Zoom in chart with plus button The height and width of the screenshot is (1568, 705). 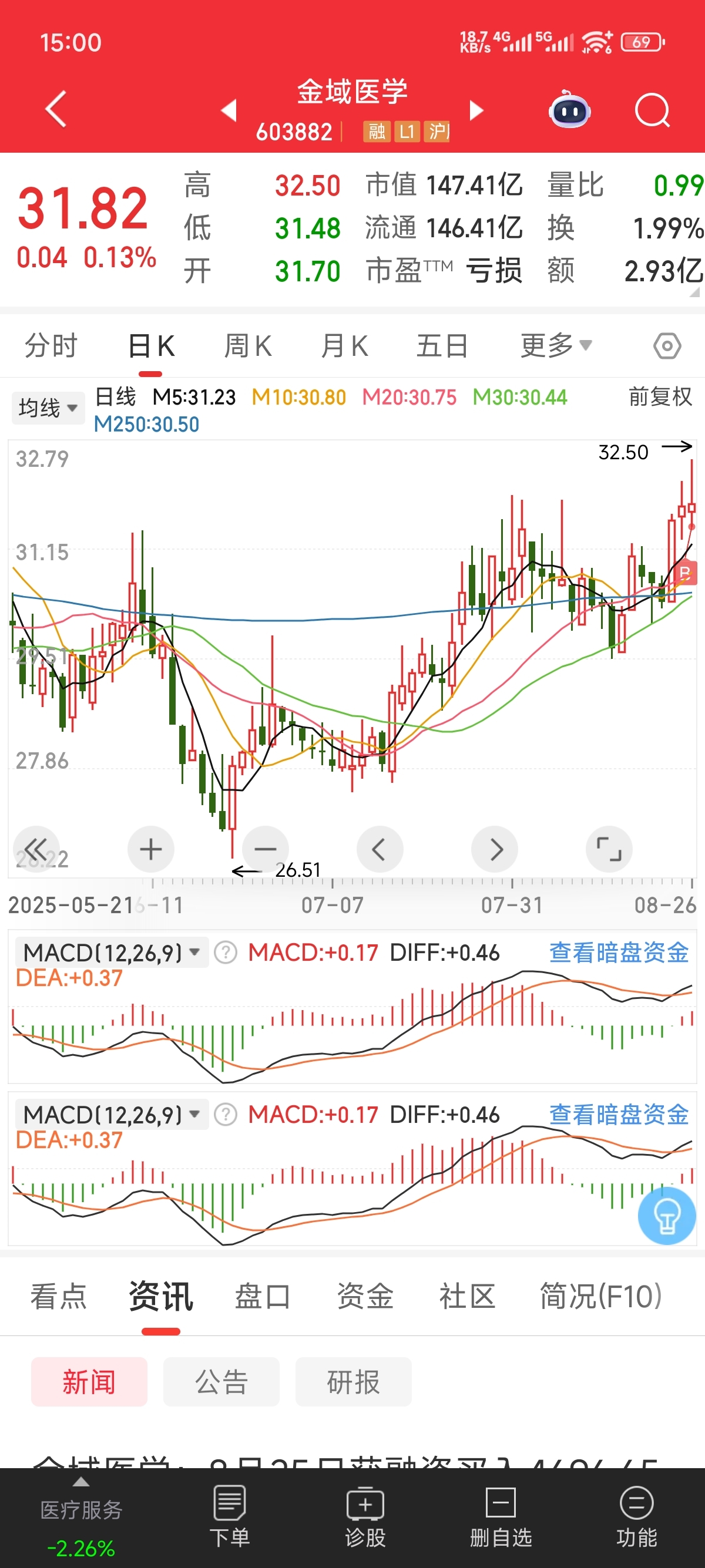pos(151,849)
